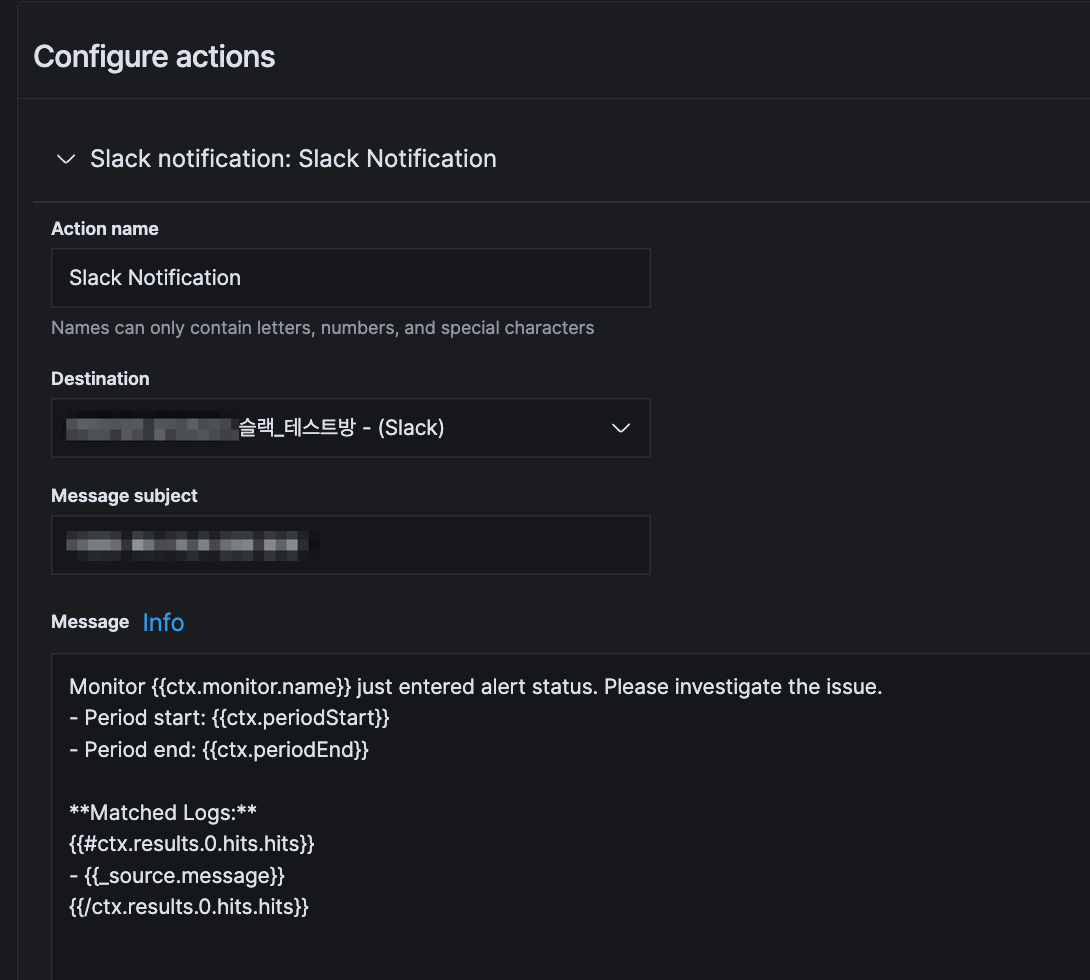Click the Configure actions heading
Image resolution: width=1090 pixels, height=980 pixels.
click(x=154, y=57)
